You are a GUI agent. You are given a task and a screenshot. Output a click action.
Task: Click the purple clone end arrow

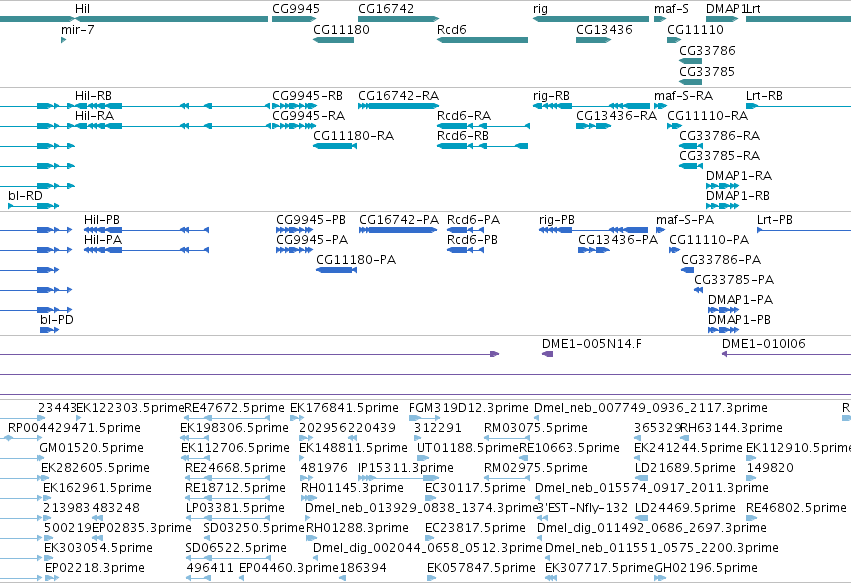click(494, 354)
